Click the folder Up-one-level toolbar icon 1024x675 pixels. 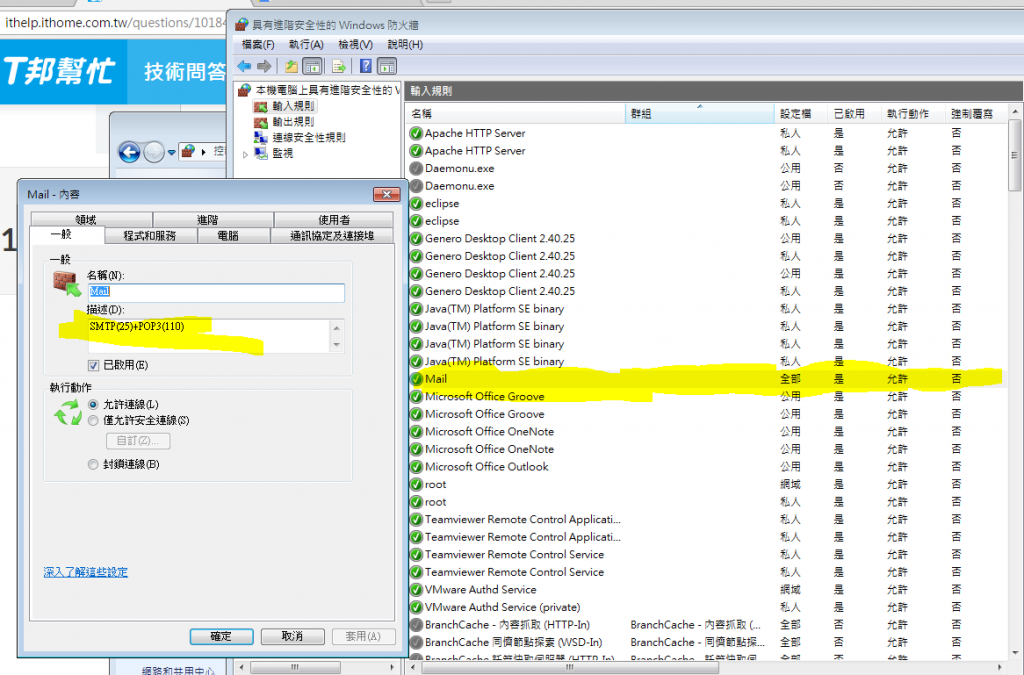tap(291, 66)
